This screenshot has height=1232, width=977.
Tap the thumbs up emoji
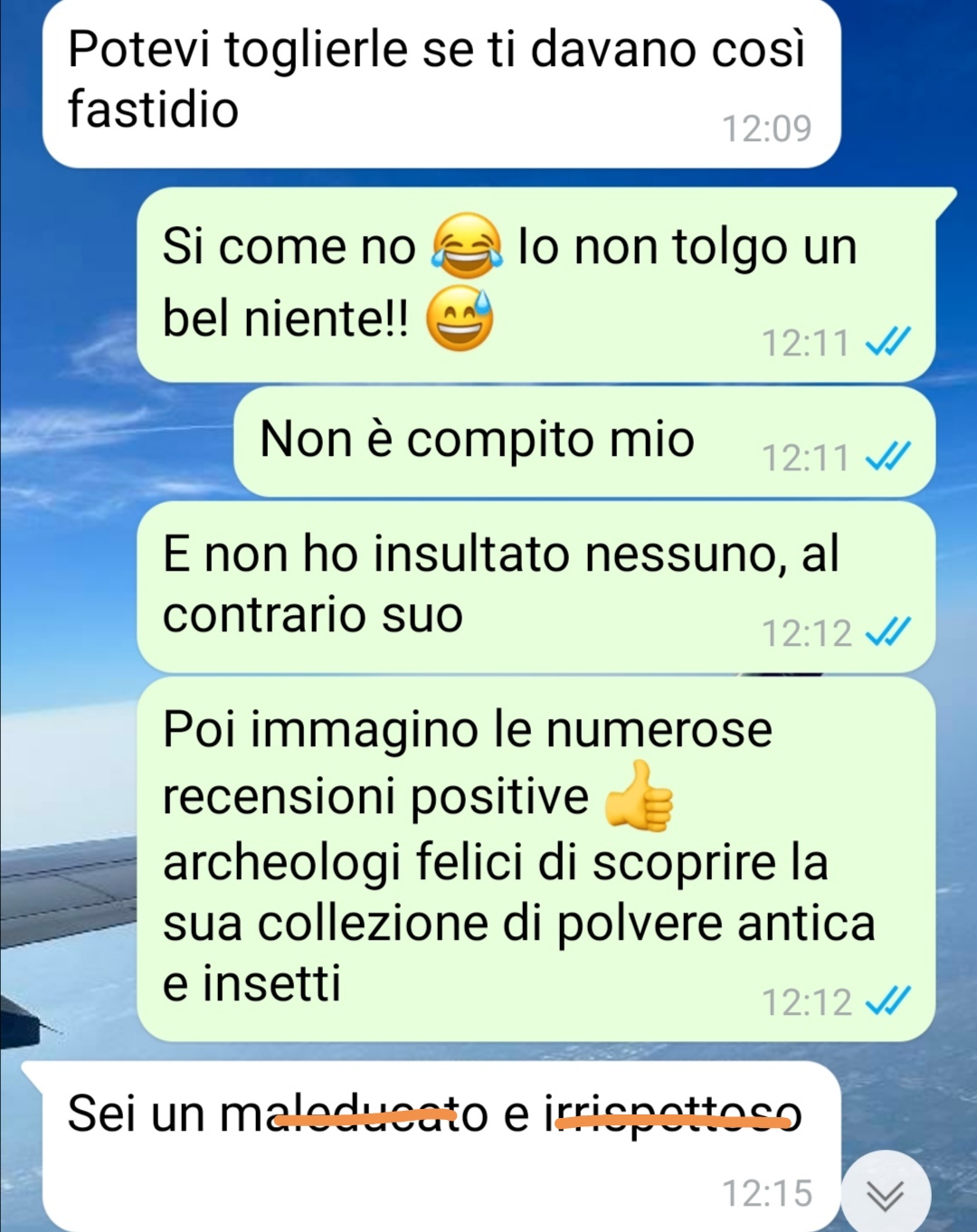639,796
